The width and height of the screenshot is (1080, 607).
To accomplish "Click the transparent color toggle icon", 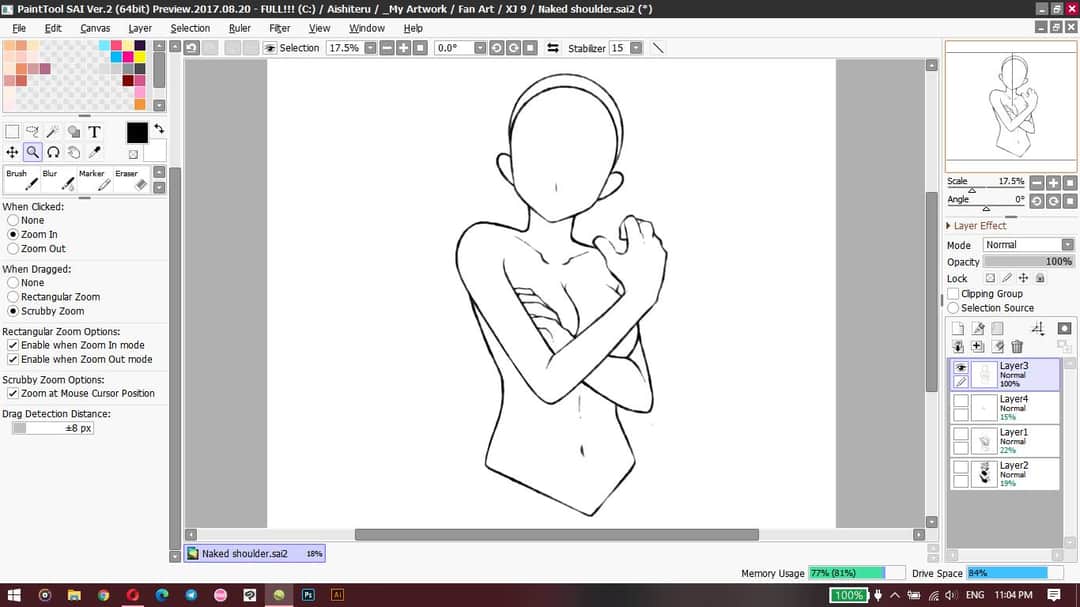I will (x=133, y=154).
